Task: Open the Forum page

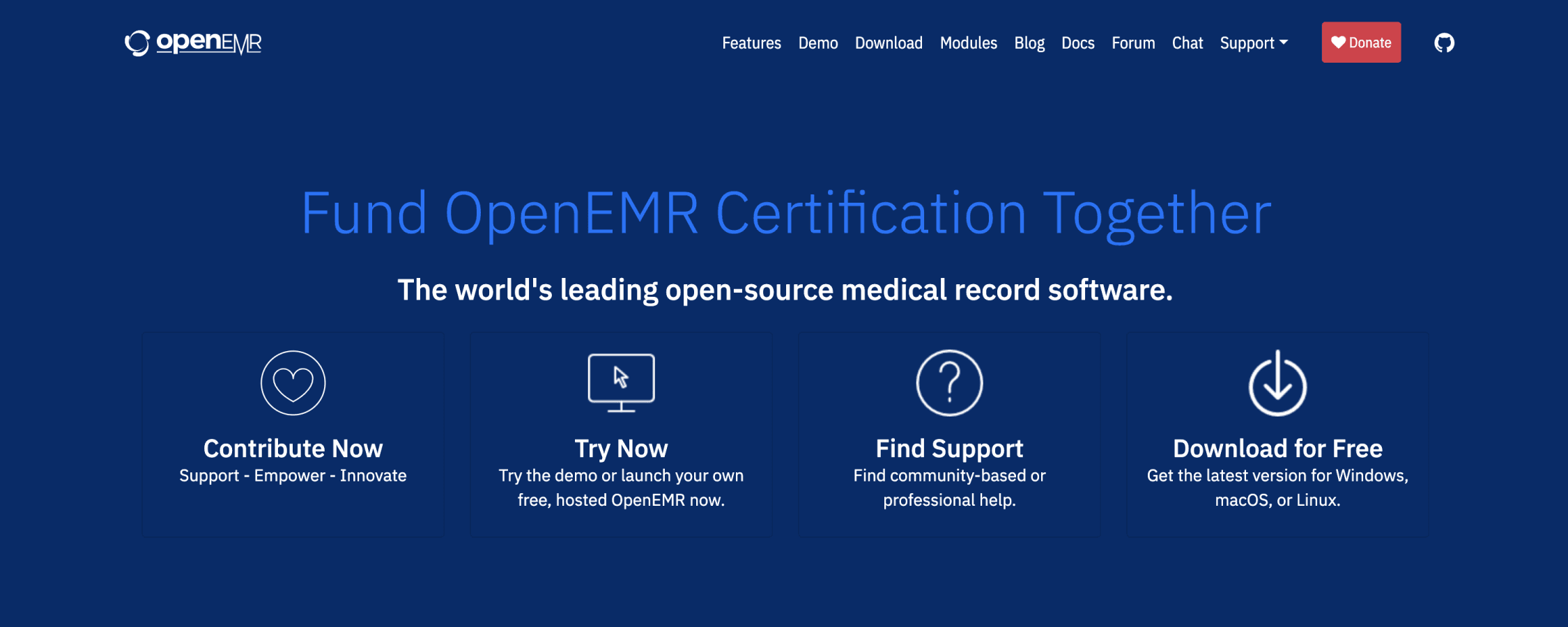Action: tap(1133, 42)
